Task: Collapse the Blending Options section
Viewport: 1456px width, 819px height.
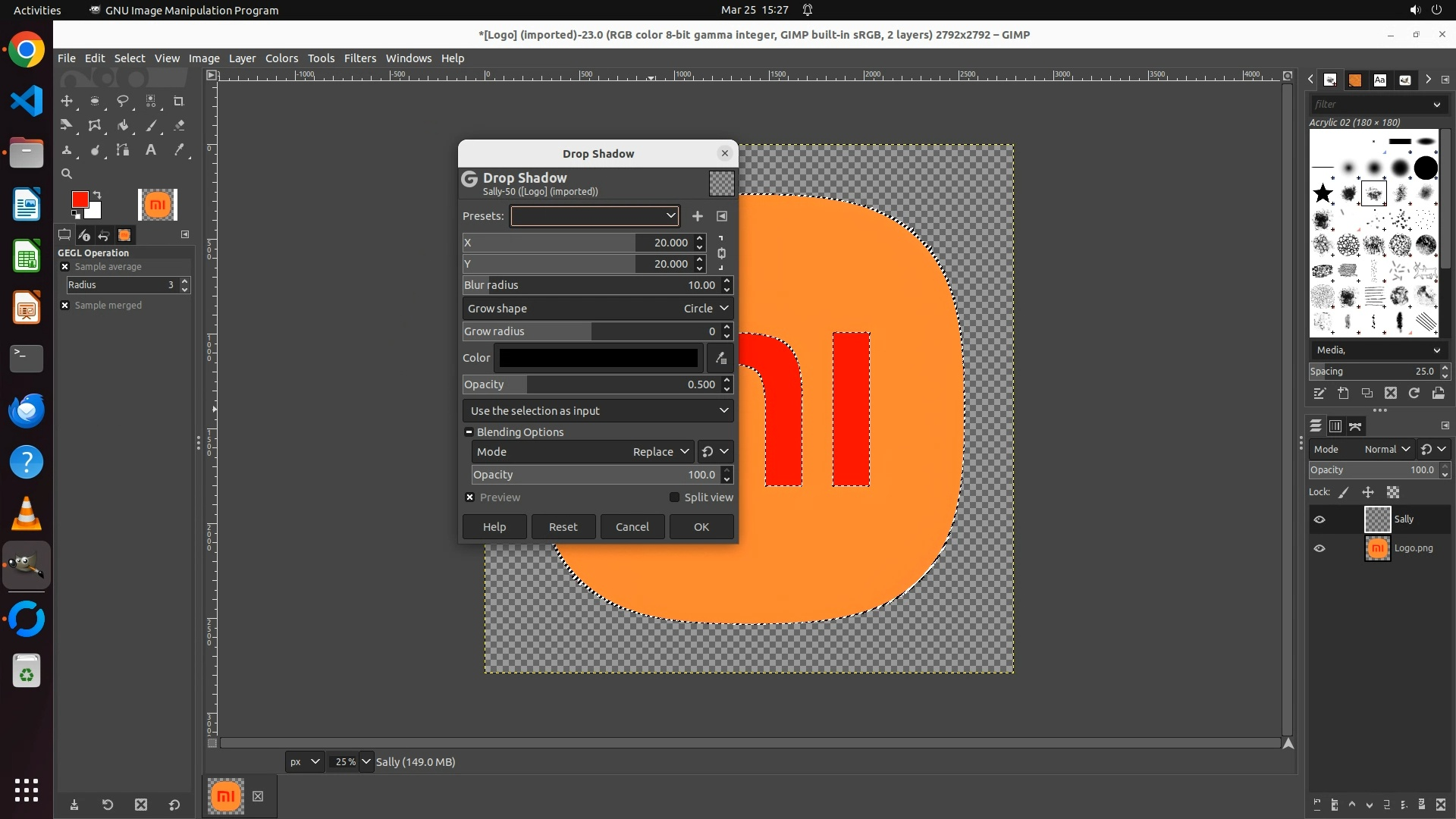Action: pos(469,432)
